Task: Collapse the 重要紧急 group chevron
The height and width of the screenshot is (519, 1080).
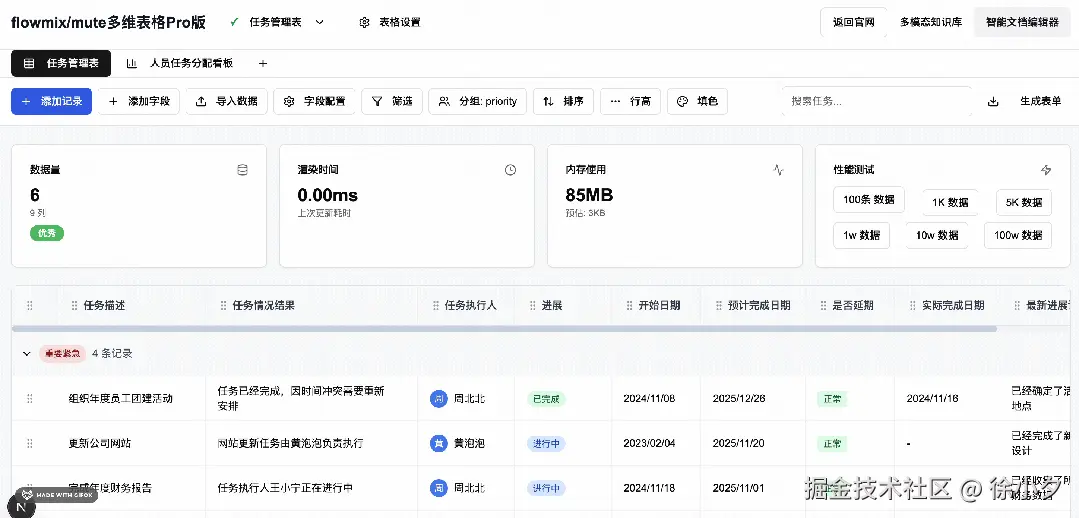Action: click(x=27, y=354)
